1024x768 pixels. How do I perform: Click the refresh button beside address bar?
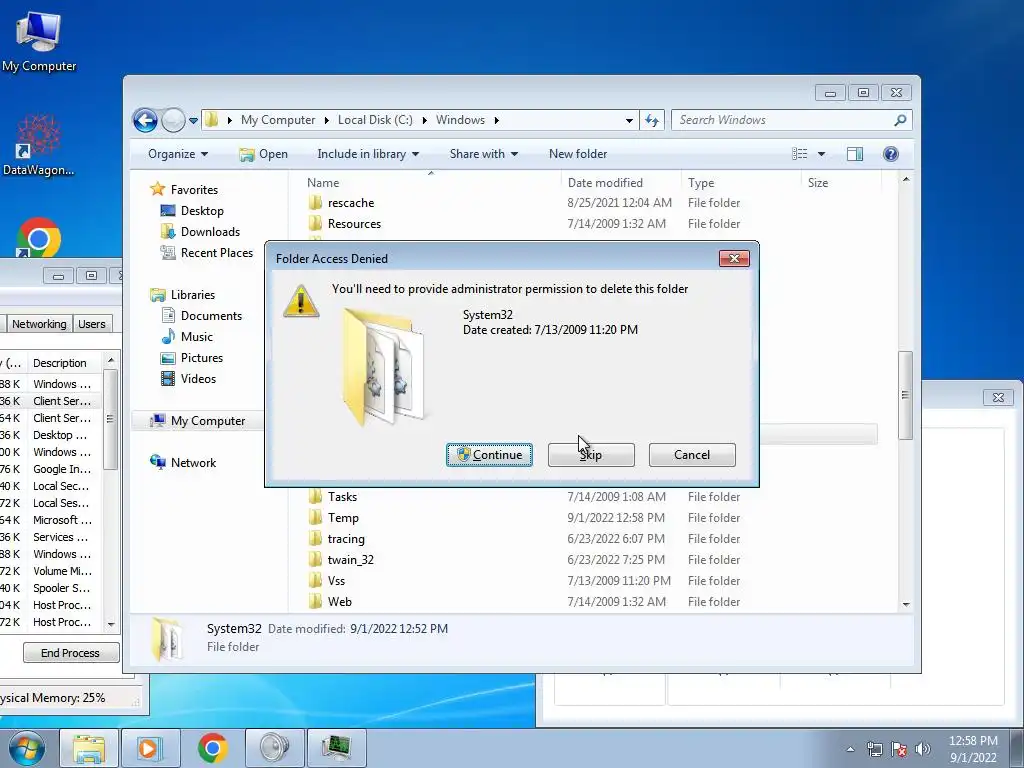point(652,120)
